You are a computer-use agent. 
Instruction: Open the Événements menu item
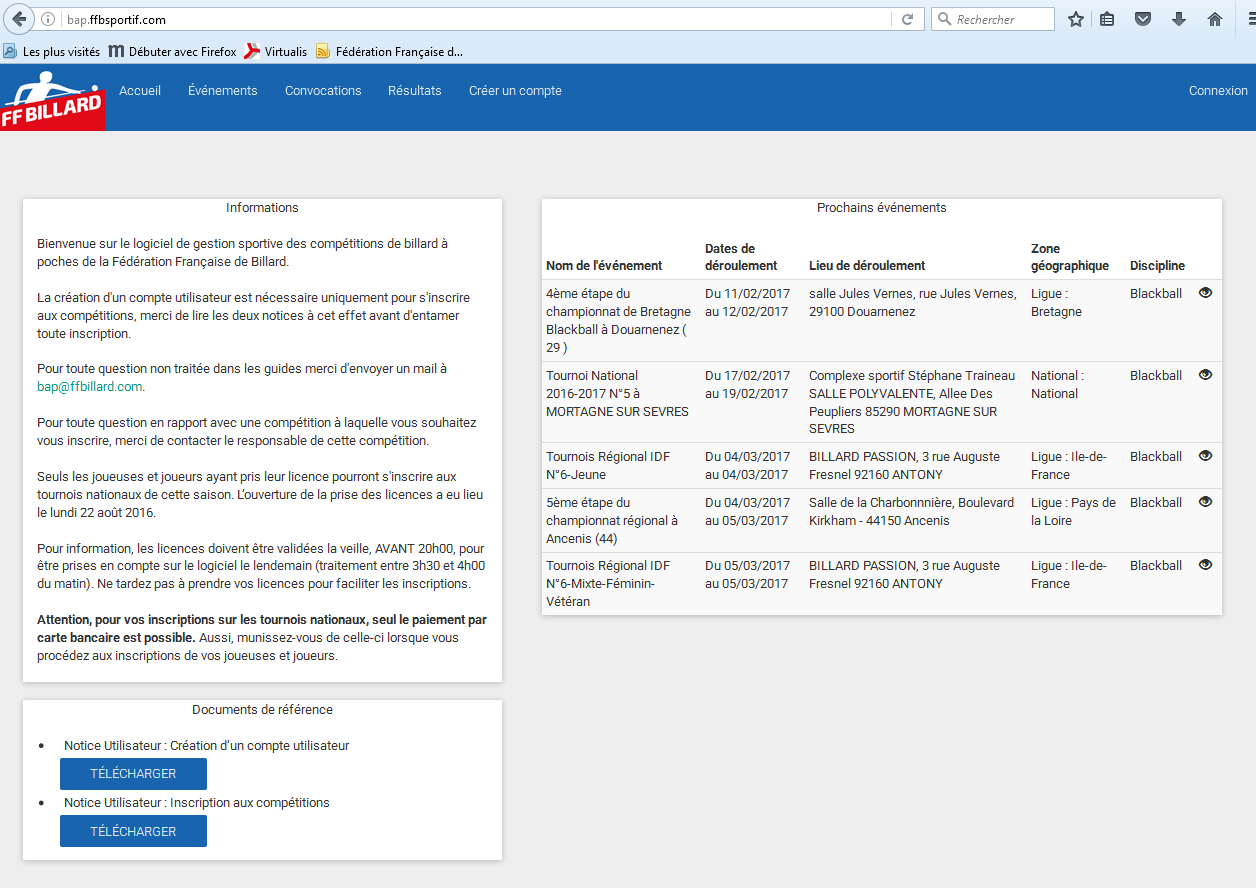(222, 91)
